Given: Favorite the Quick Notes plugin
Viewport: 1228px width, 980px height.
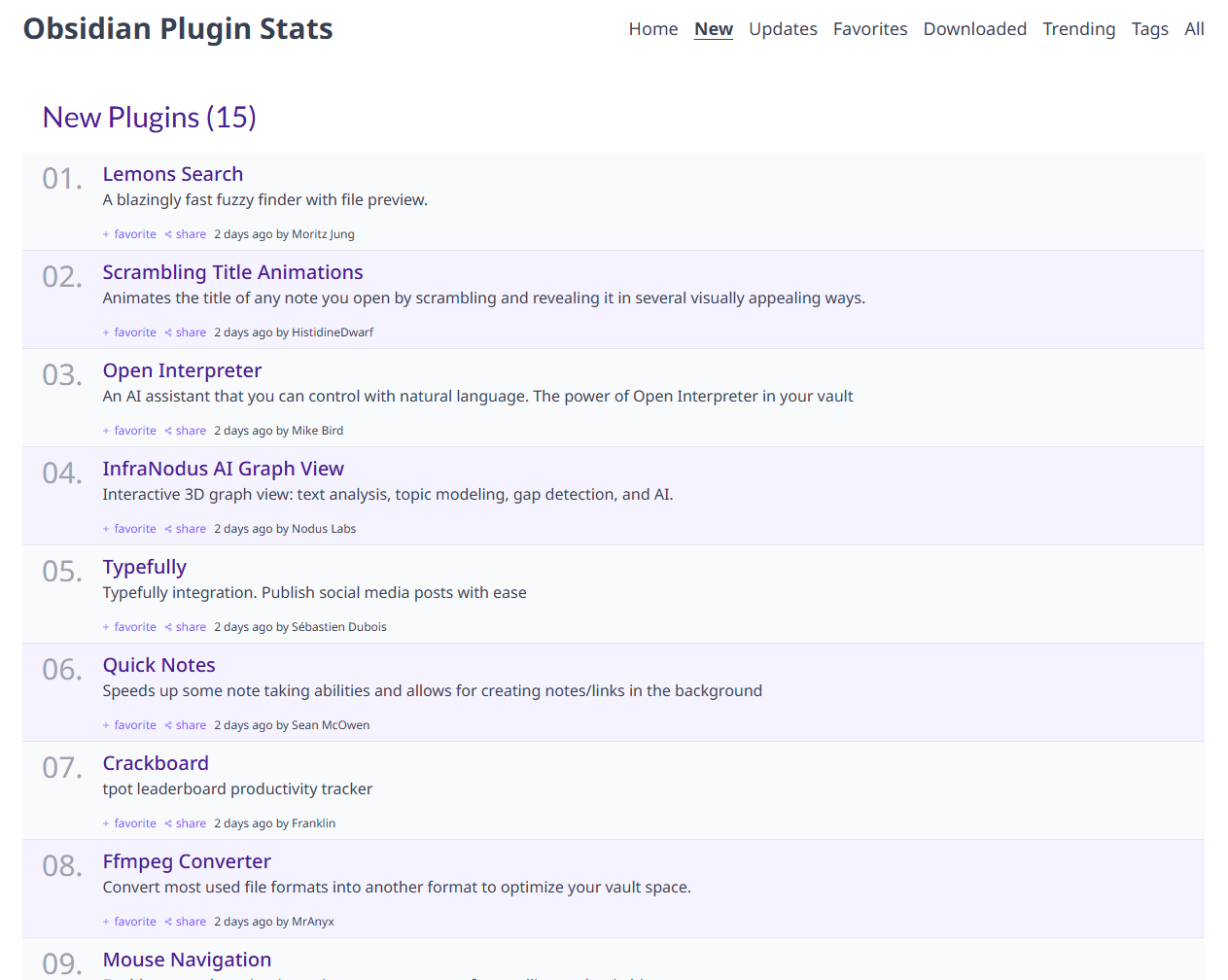Looking at the screenshot, I should 129,725.
